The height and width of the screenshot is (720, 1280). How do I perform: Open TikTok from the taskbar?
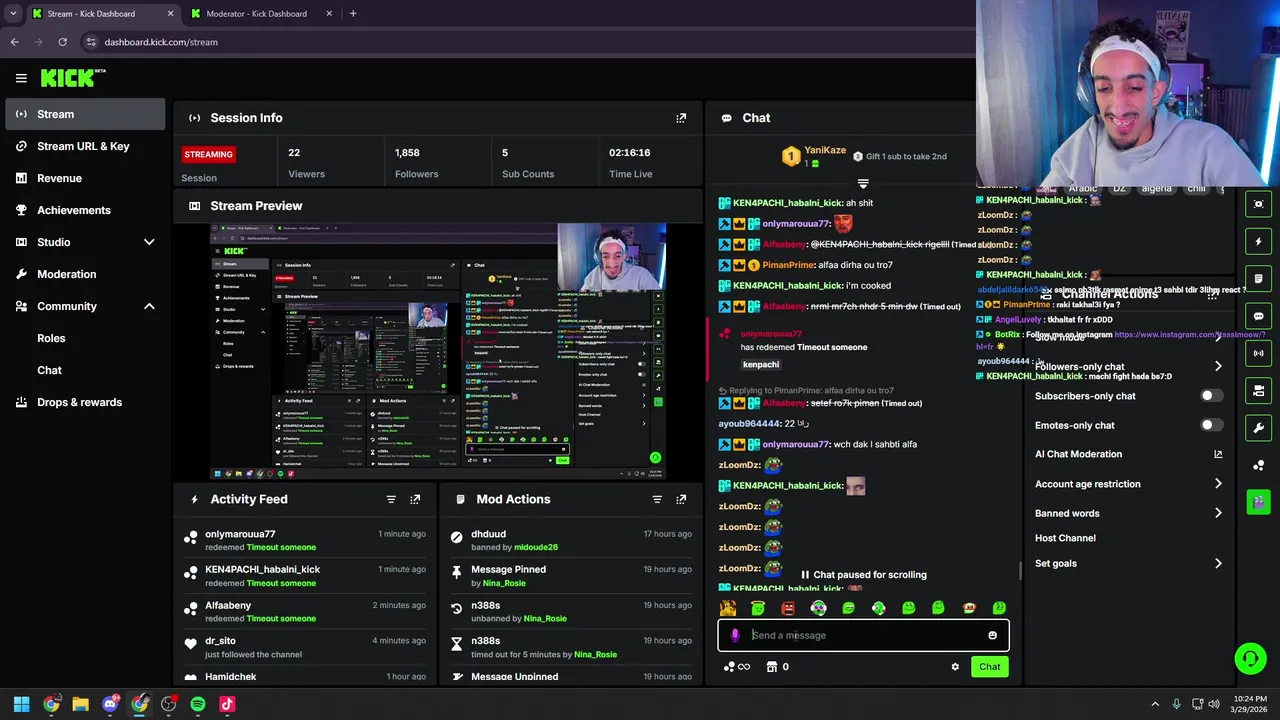227,704
